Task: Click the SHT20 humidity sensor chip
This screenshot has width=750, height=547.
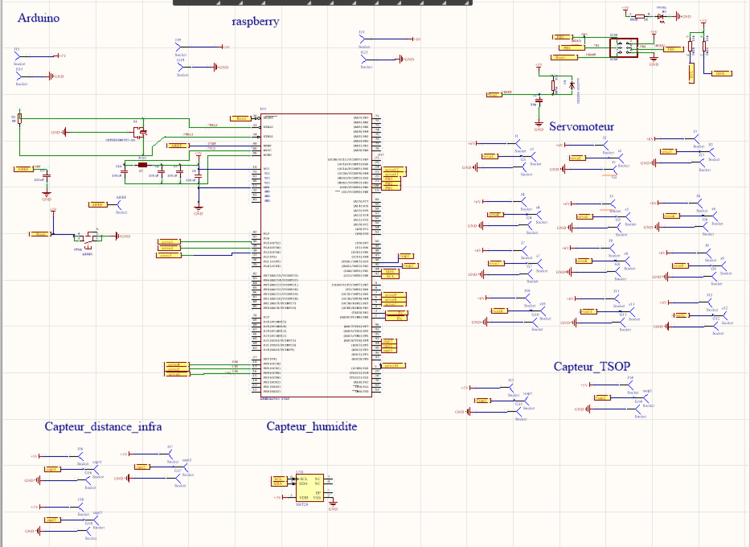Action: pyautogui.click(x=311, y=486)
